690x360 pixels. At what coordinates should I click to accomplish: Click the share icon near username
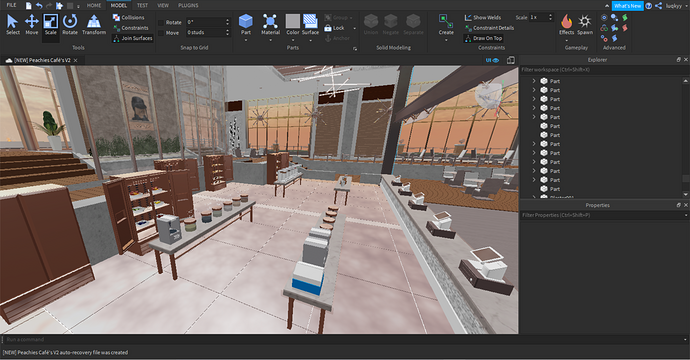point(659,6)
